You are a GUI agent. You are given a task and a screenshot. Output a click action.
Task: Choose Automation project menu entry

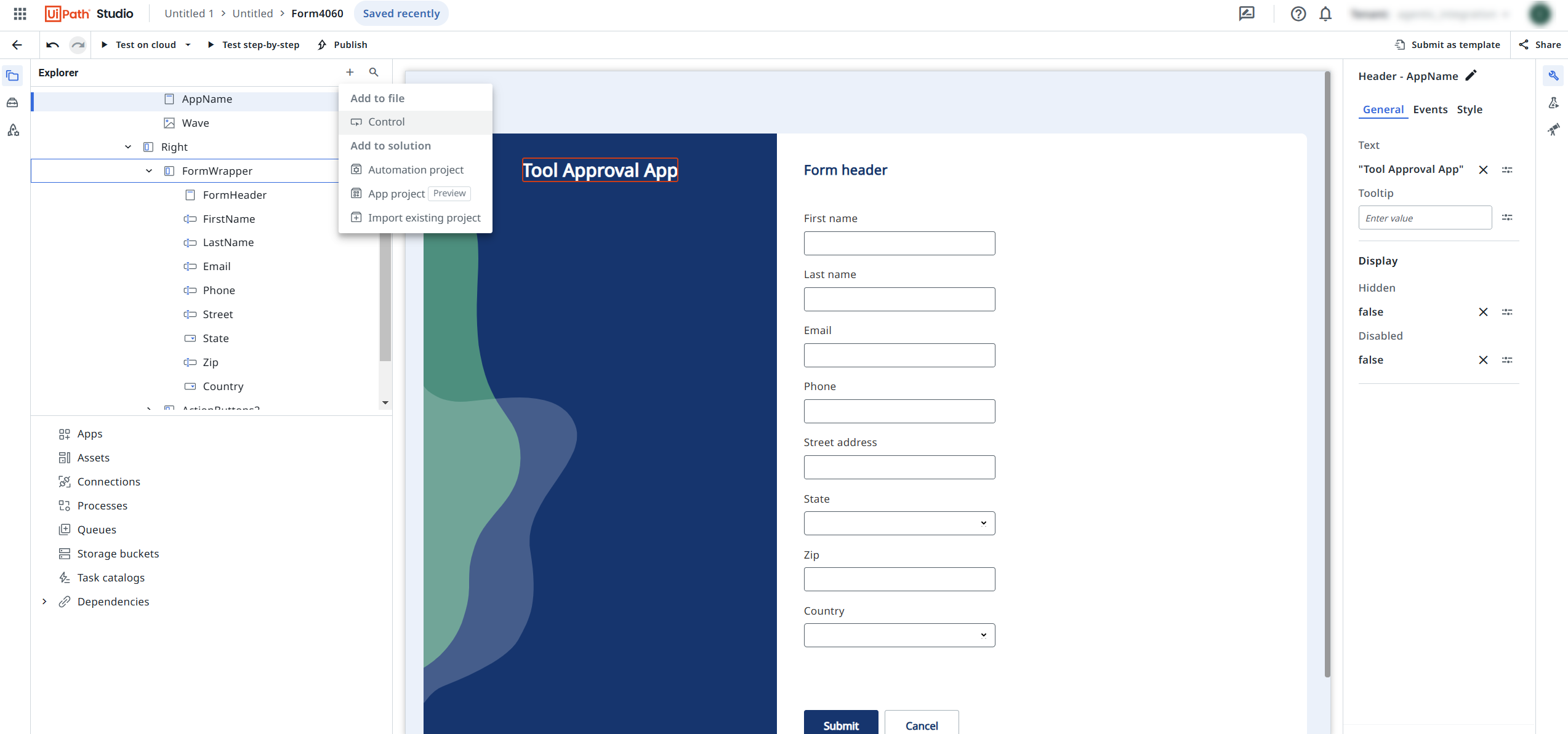(415, 170)
